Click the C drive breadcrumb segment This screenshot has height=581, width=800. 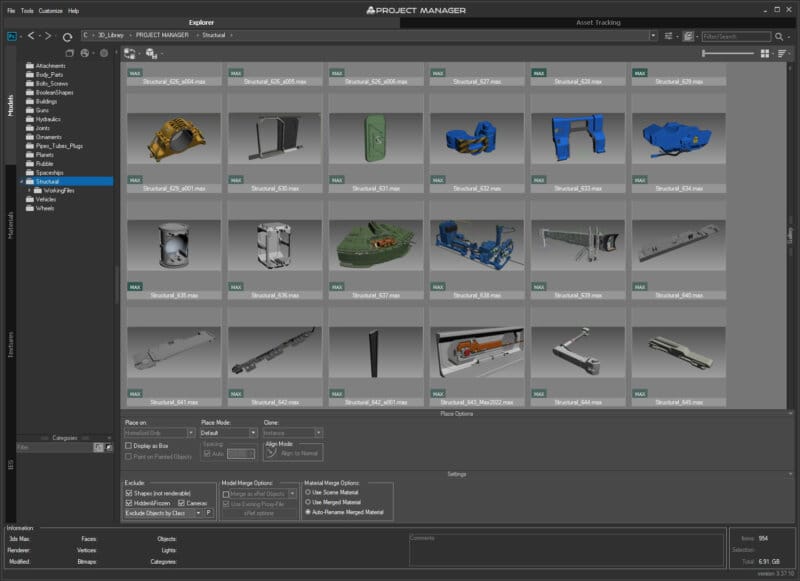pyautogui.click(x=86, y=35)
